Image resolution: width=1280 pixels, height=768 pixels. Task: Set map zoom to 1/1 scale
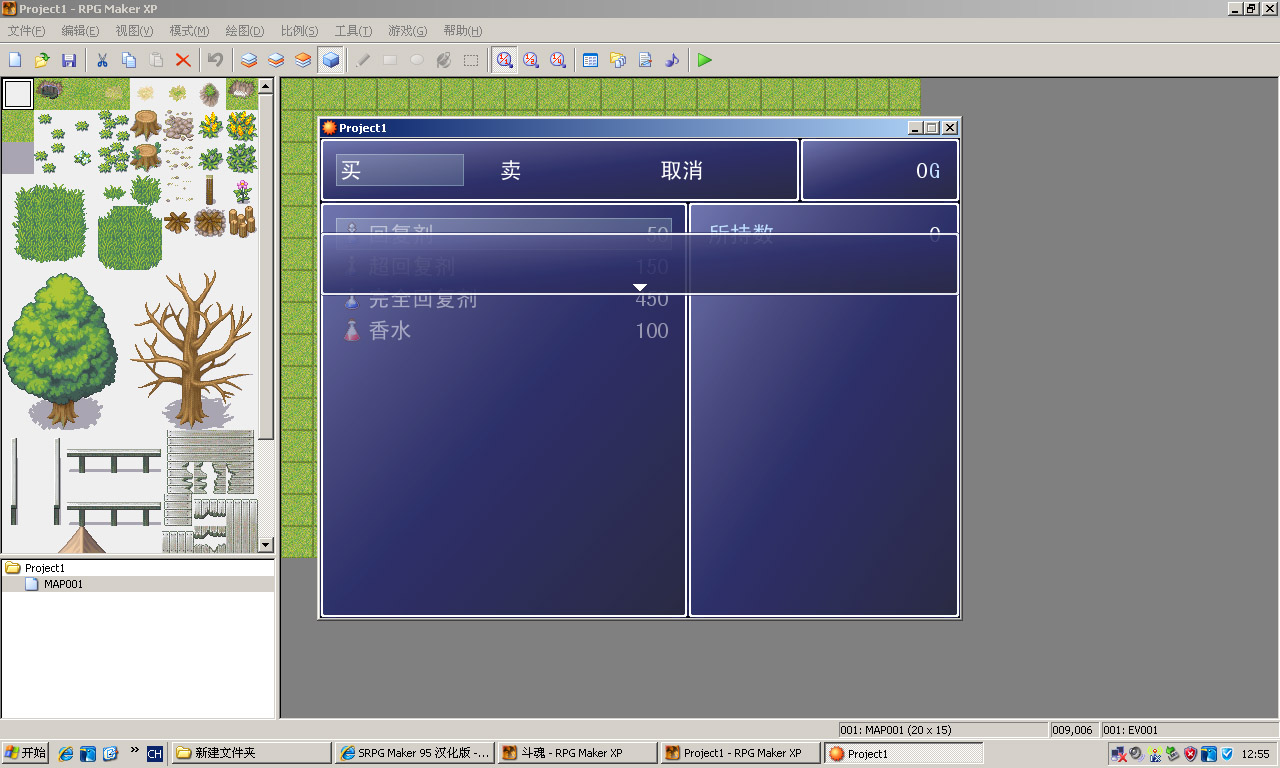[505, 60]
